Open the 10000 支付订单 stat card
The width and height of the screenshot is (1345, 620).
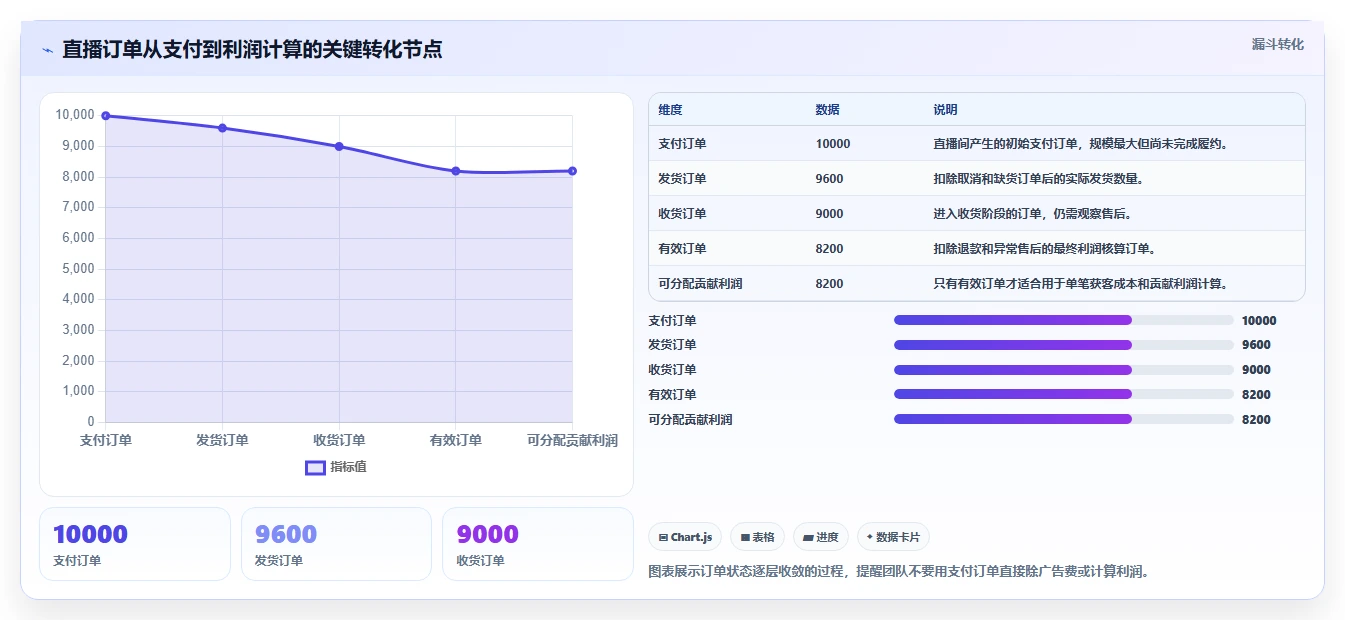tap(135, 544)
